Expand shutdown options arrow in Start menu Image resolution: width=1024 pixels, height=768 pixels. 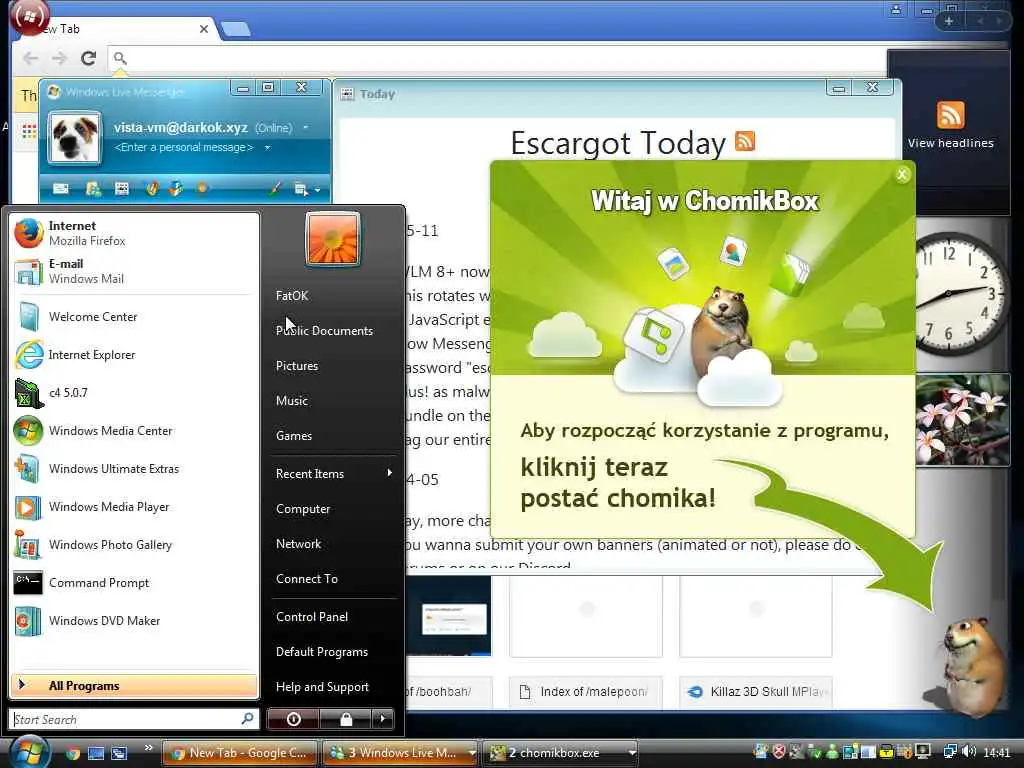383,719
